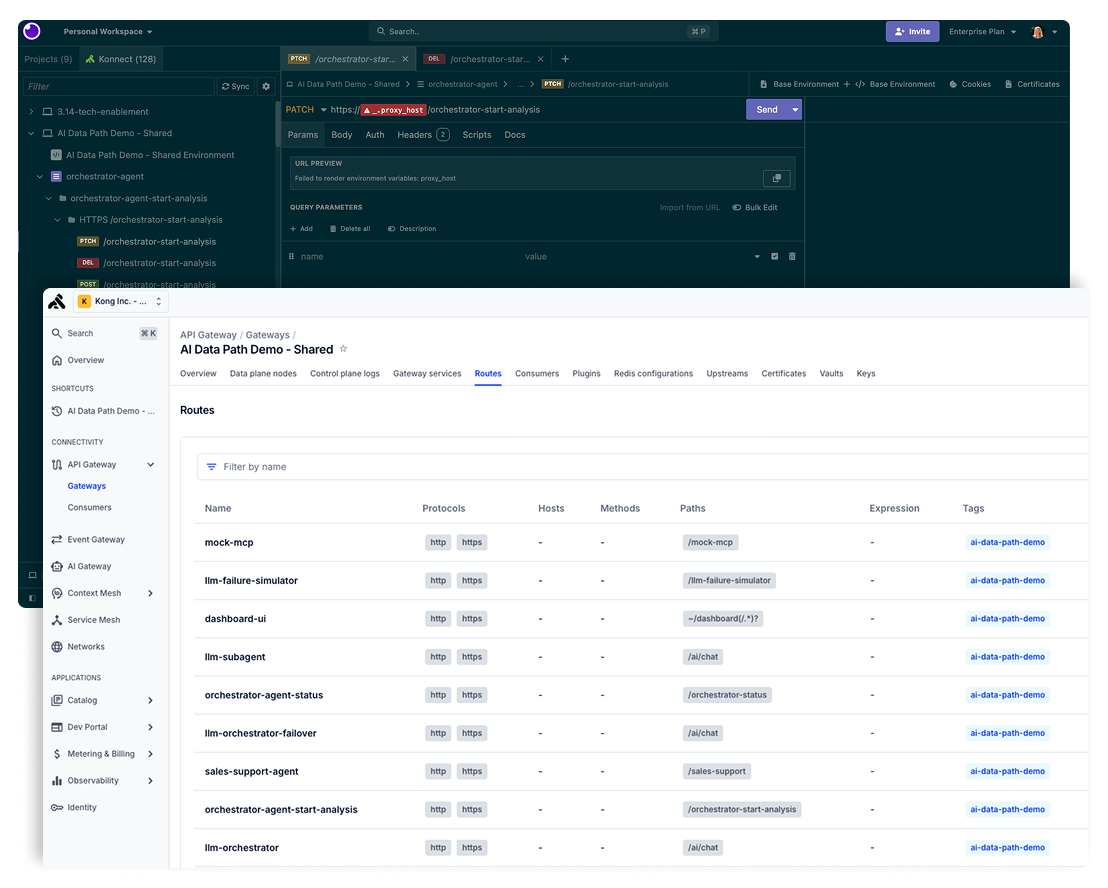Click the Search icon in Konnect sidebar
The image size is (1108, 888).
(57, 333)
